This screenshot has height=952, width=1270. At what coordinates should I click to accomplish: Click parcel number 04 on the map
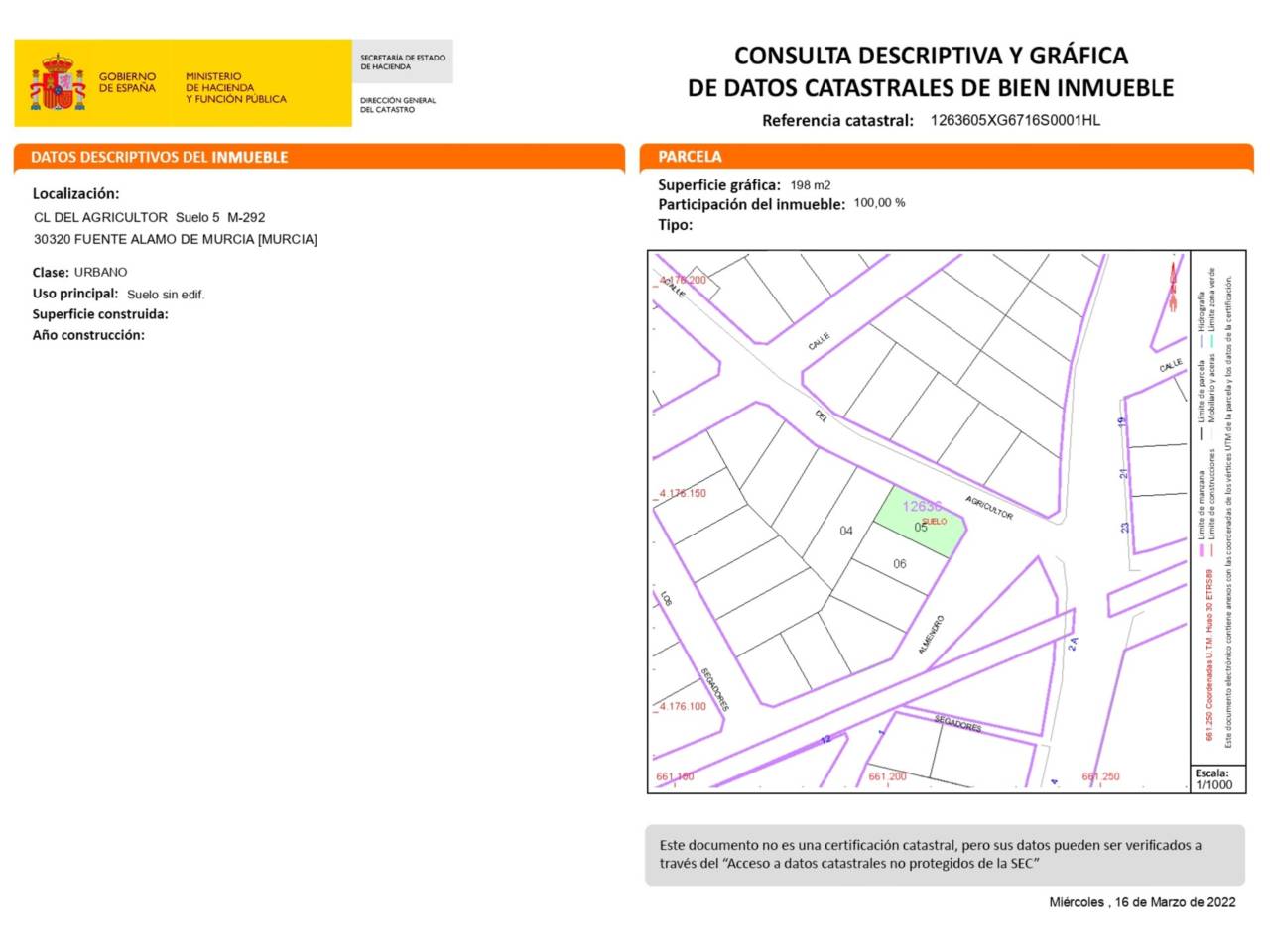pyautogui.click(x=846, y=531)
